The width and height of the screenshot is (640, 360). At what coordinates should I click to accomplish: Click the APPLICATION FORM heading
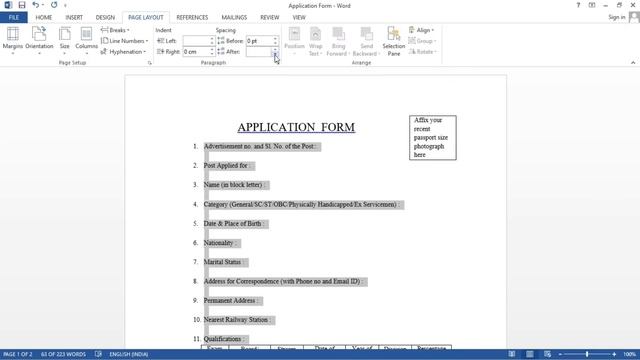(x=296, y=127)
